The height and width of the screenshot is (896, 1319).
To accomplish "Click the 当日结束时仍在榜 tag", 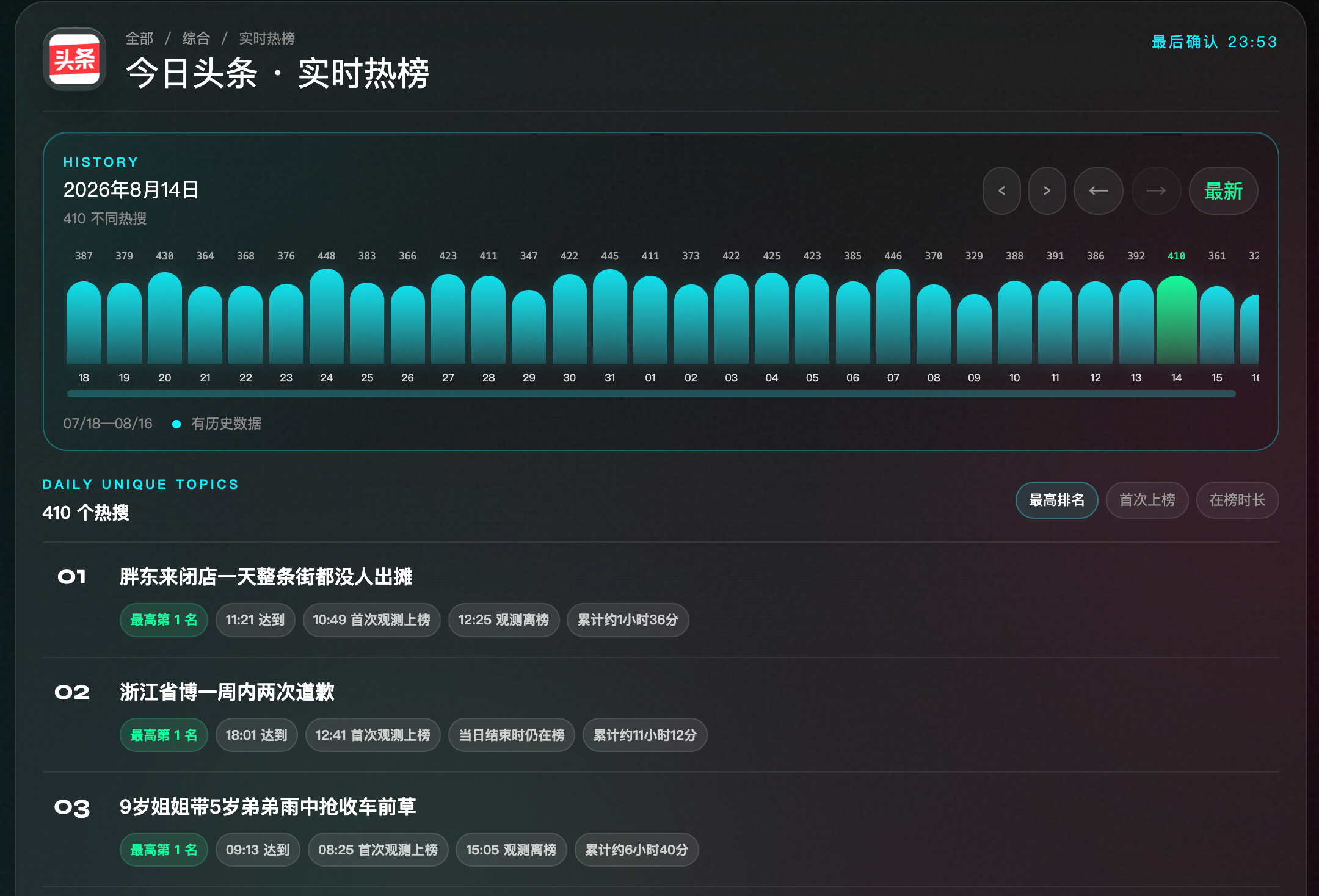I will (x=512, y=735).
